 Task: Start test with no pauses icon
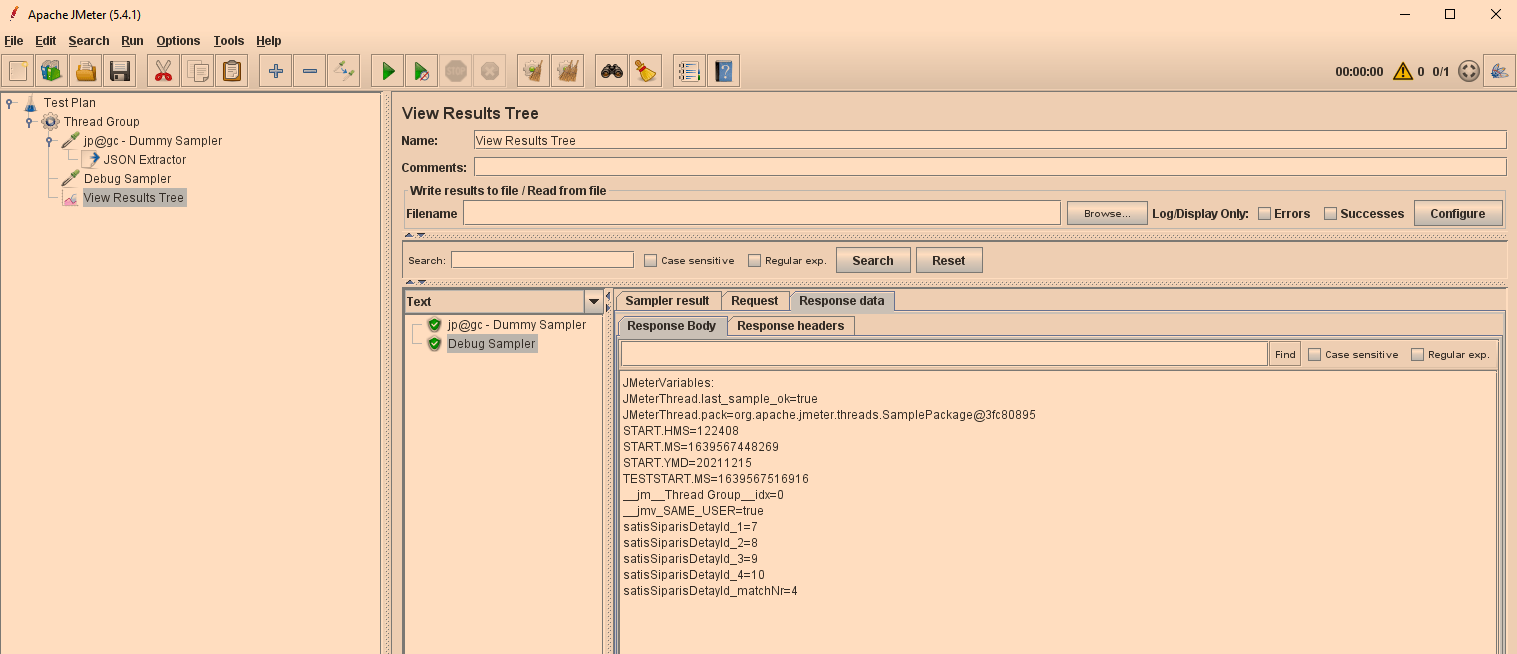point(422,71)
